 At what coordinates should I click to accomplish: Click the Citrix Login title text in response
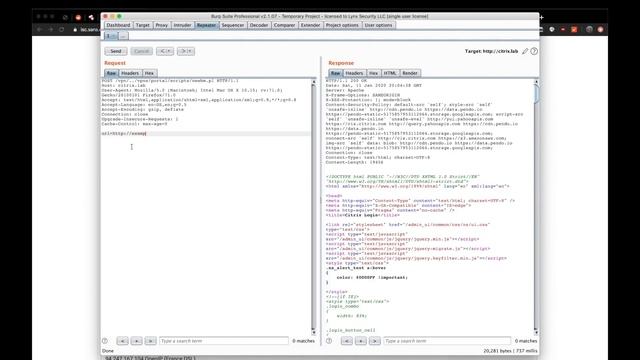coord(362,215)
